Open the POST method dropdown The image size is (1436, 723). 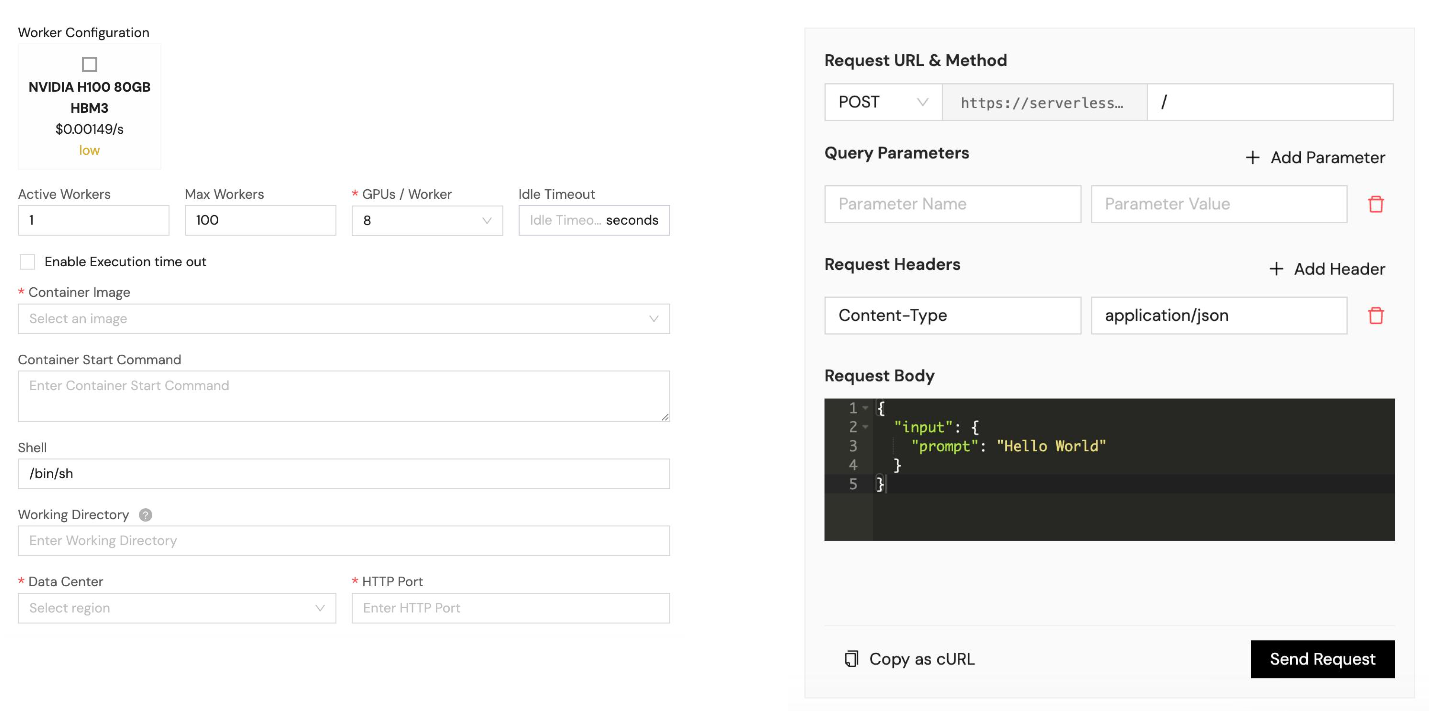click(x=883, y=102)
